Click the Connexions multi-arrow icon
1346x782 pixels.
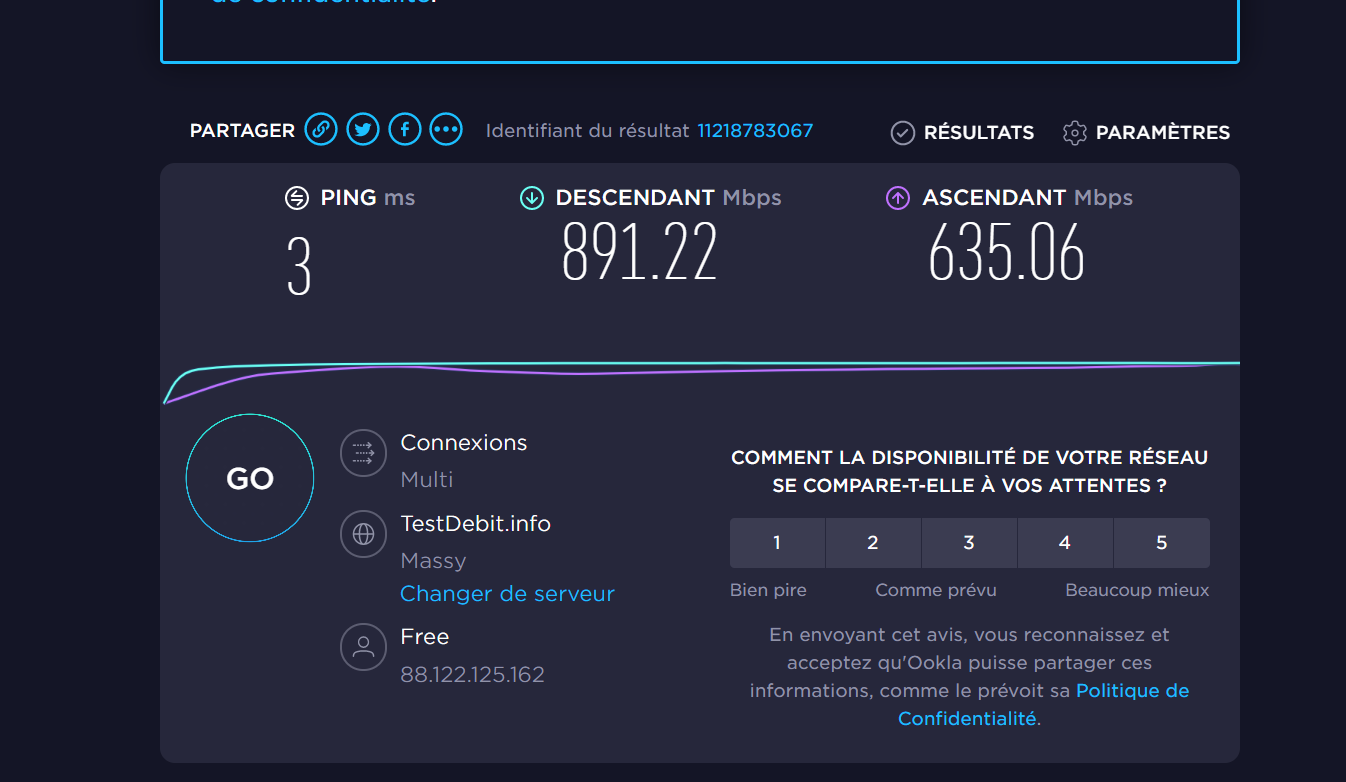click(x=363, y=453)
